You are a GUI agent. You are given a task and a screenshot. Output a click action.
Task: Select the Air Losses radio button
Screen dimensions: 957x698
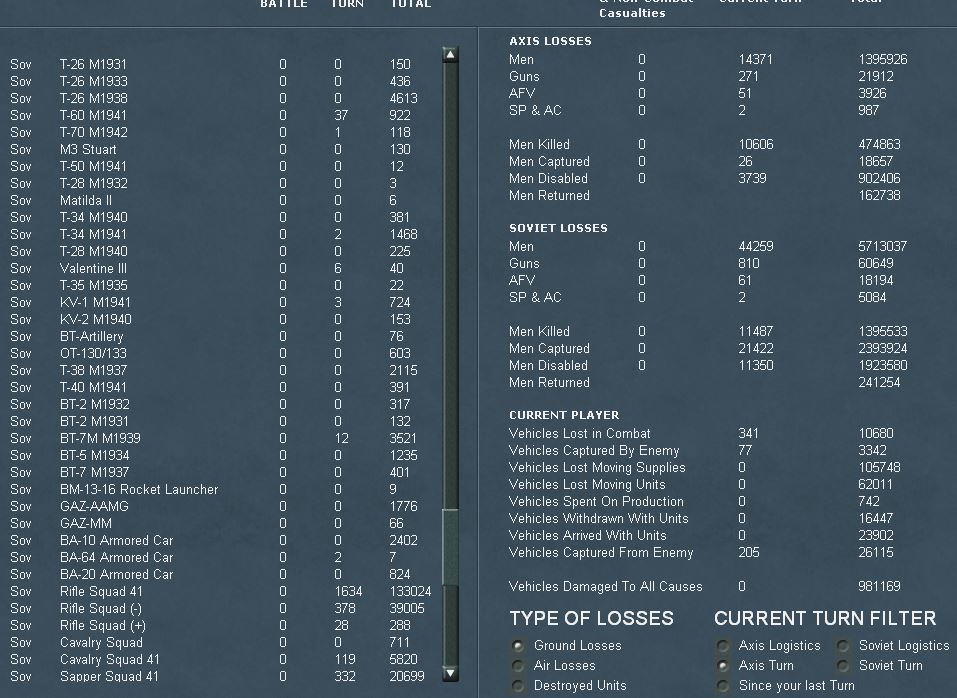518,666
